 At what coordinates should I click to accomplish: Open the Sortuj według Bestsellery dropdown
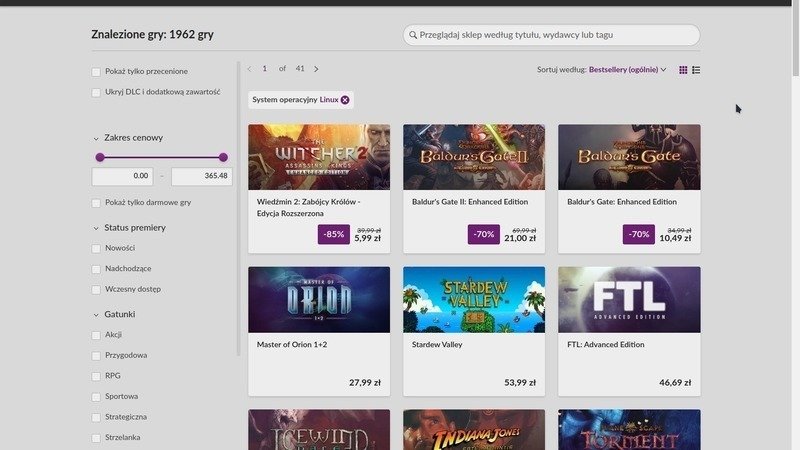(x=628, y=70)
